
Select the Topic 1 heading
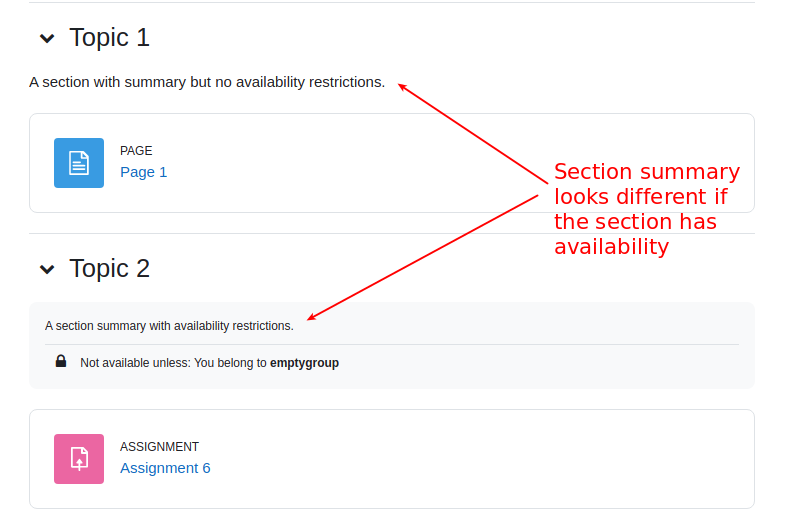[x=109, y=38]
